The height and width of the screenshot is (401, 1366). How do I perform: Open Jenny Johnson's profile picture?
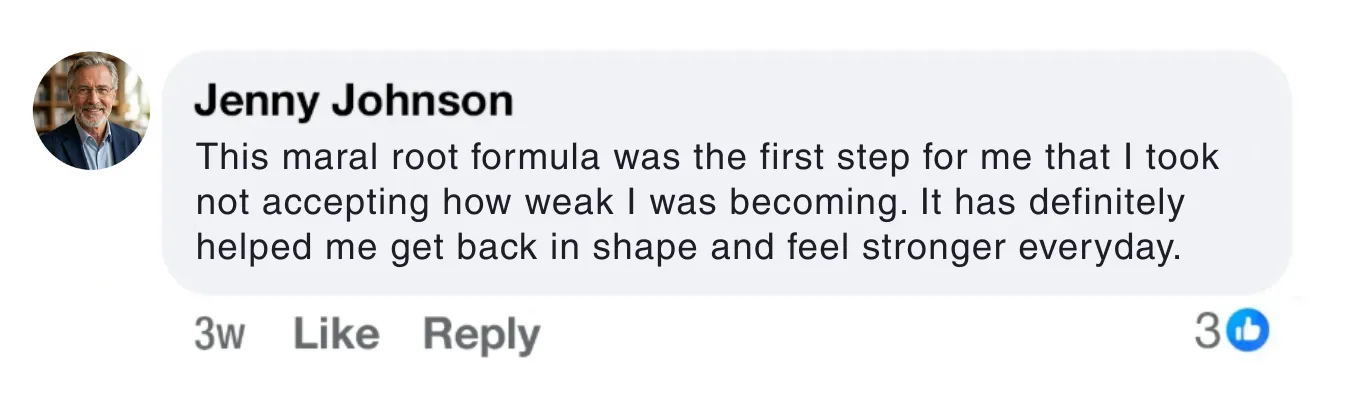[x=91, y=111]
